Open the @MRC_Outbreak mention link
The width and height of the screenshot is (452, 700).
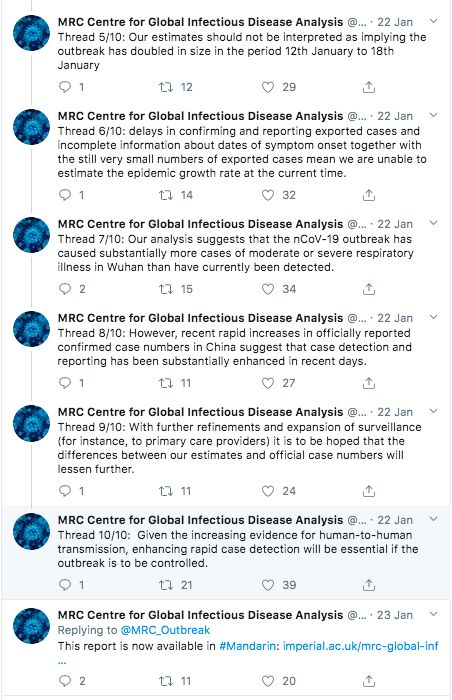(x=165, y=630)
